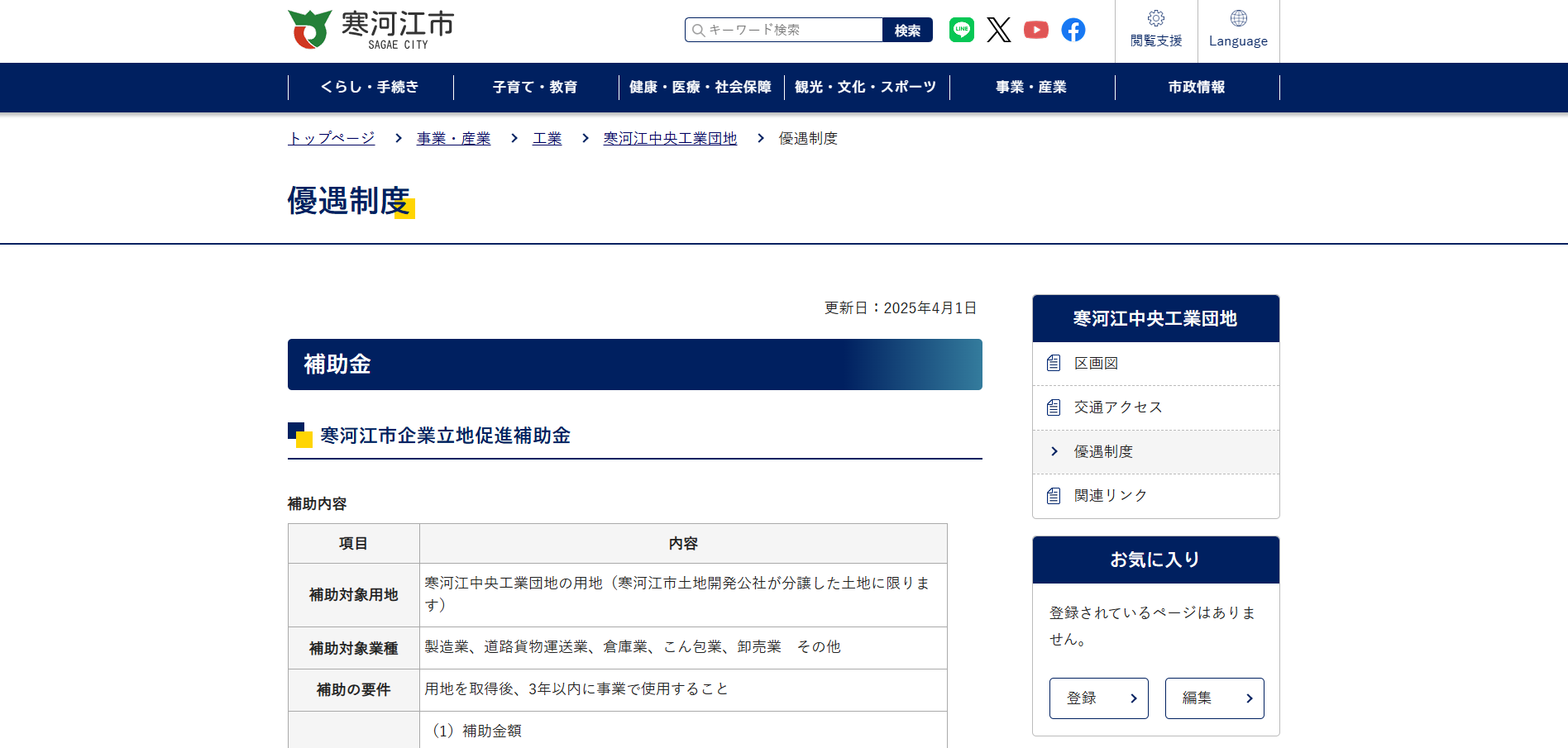Click 補助対象用地 table cell
The height and width of the screenshot is (748, 1568).
[x=354, y=595]
